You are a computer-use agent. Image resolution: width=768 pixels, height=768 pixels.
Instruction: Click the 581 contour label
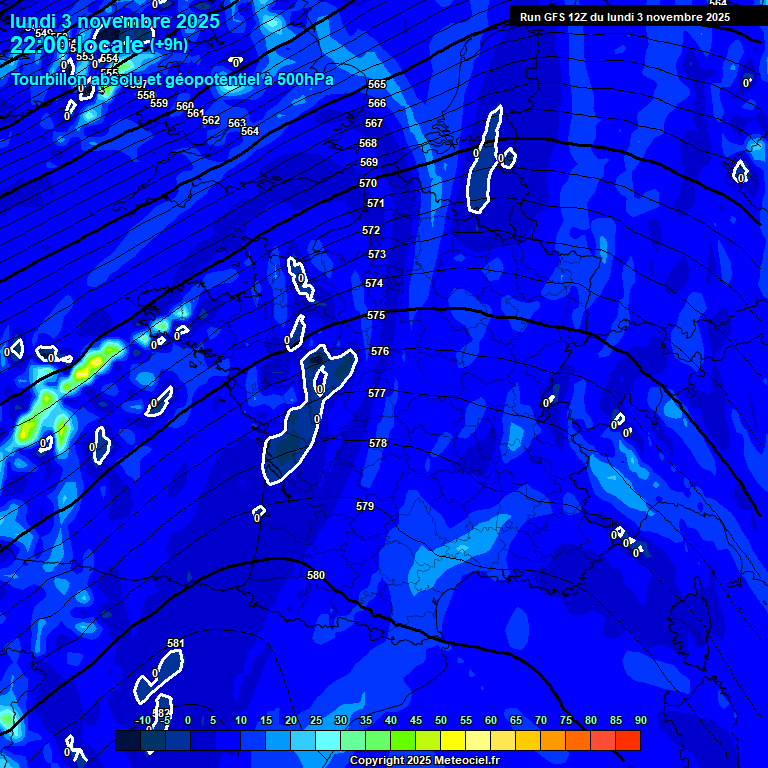[176, 643]
